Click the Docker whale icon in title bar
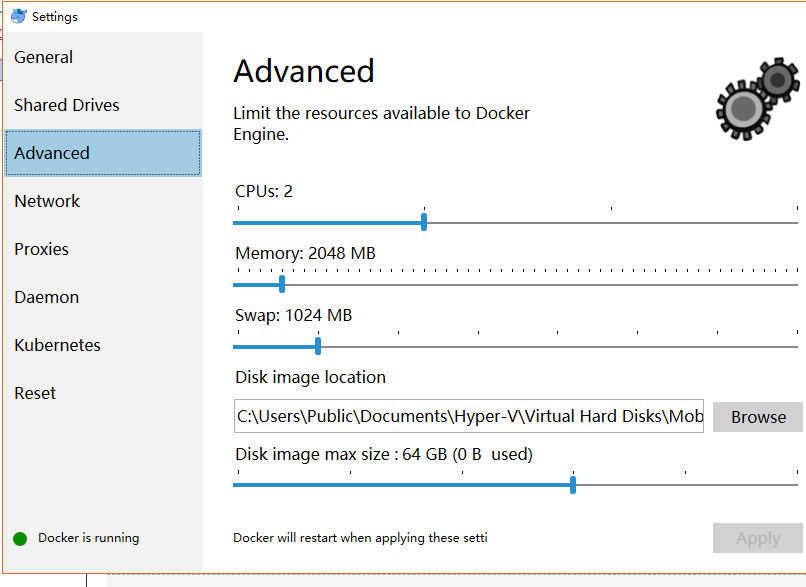Screen dimensions: 806x587 coord(19,16)
